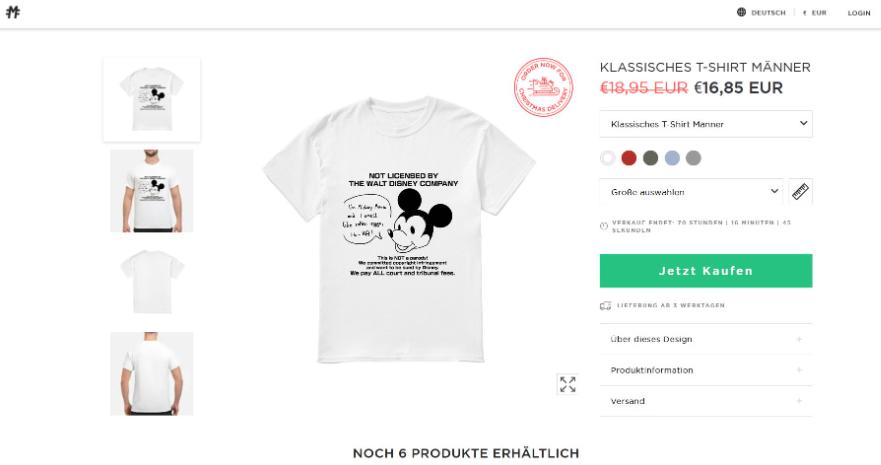Click the Jetzt Kaufen button
The width and height of the screenshot is (881, 465).
point(706,271)
